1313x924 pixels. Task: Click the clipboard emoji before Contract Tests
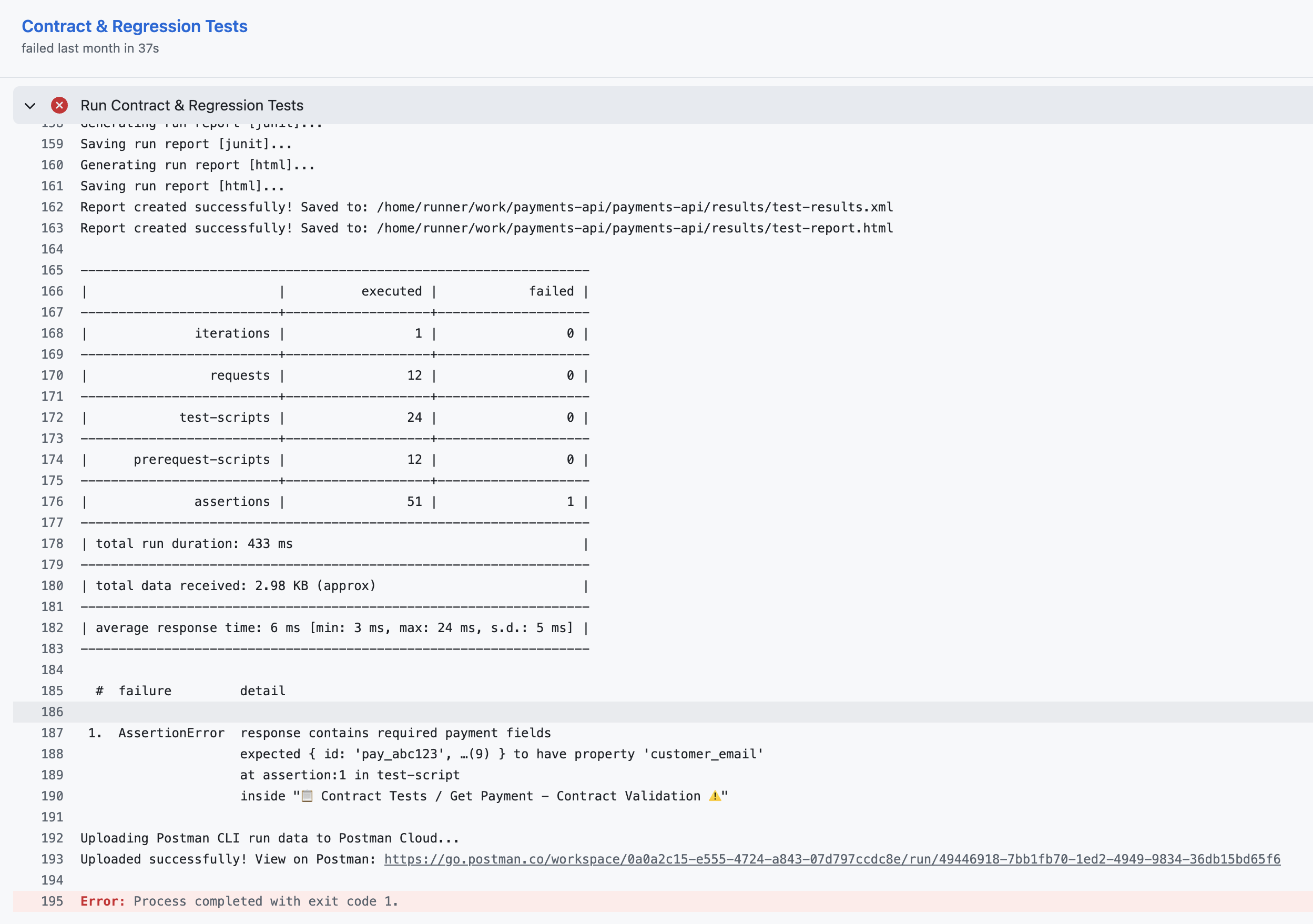tap(307, 796)
